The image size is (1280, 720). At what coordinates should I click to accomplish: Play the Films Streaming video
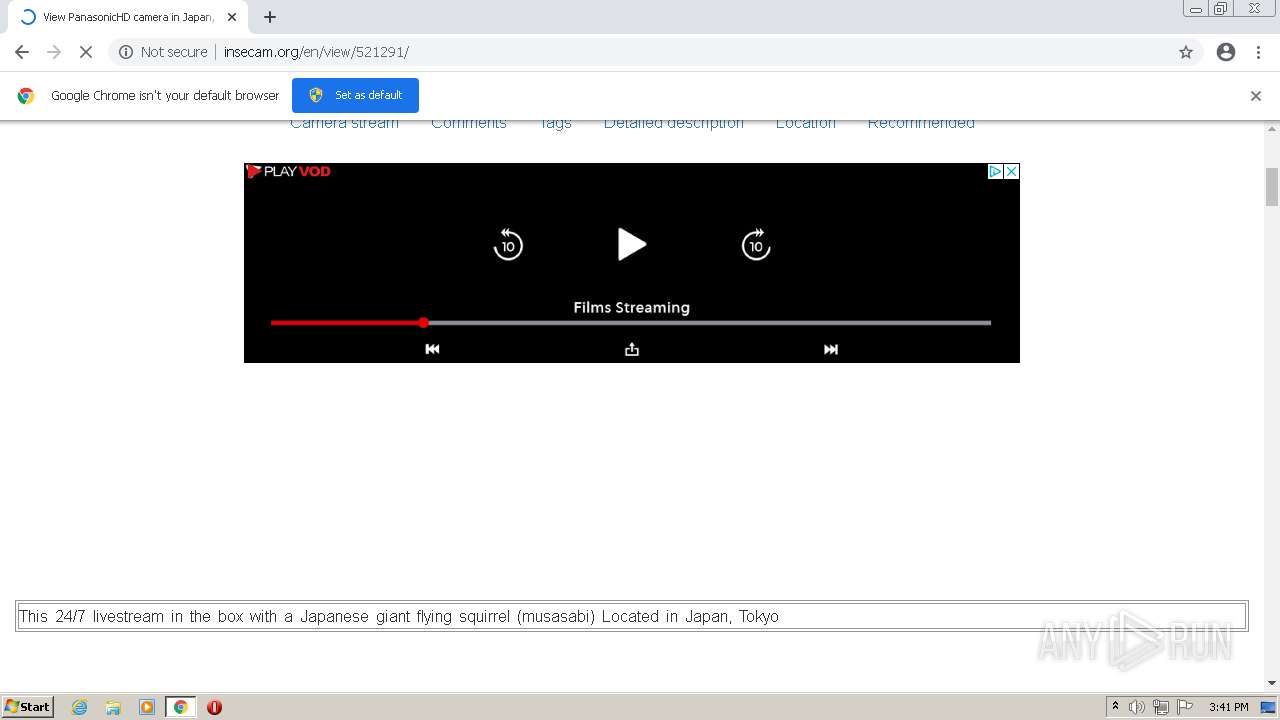tap(631, 244)
